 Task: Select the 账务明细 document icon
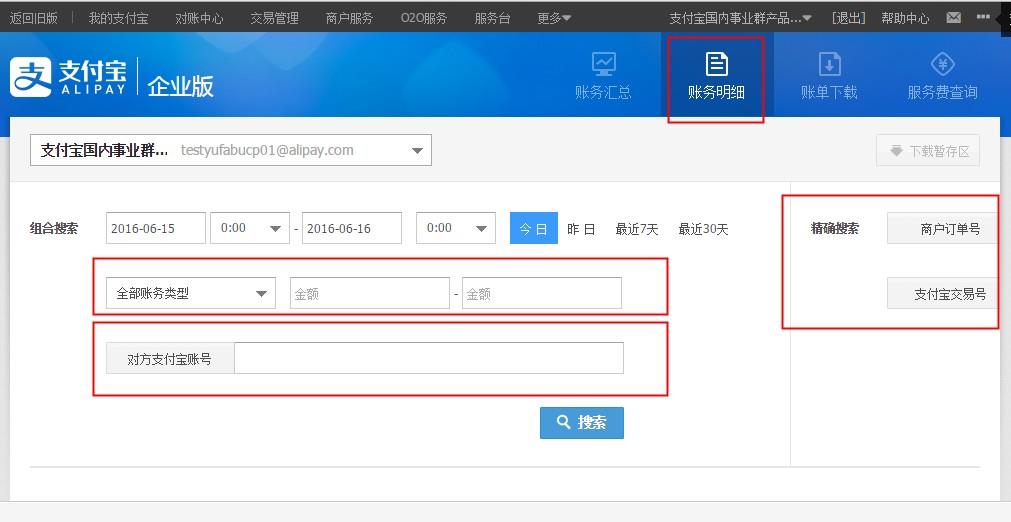point(716,64)
